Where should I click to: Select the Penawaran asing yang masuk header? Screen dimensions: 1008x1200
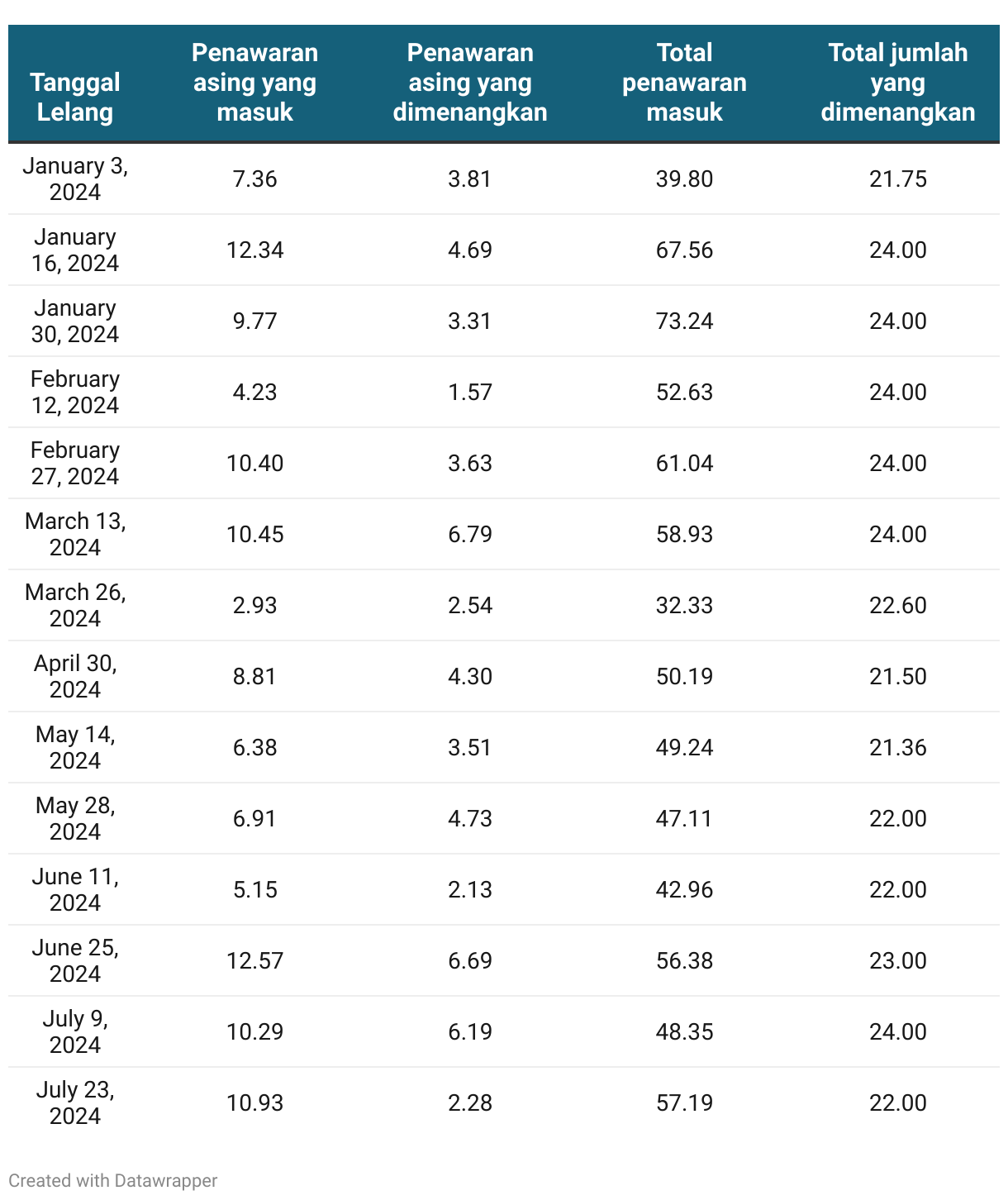[254, 83]
